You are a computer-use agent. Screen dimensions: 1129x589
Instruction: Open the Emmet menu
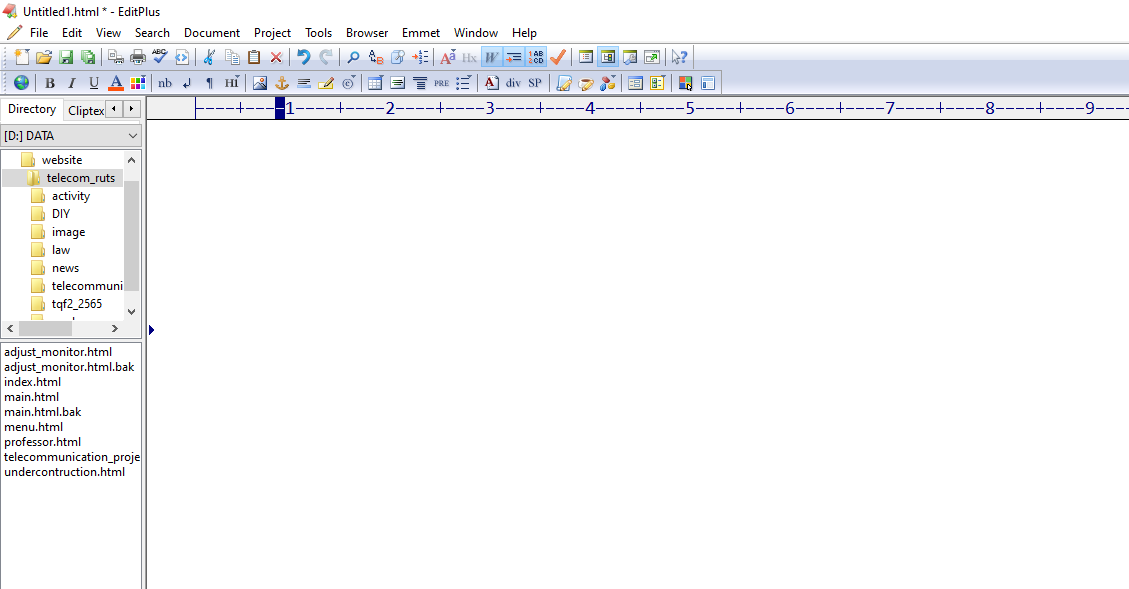(x=420, y=33)
